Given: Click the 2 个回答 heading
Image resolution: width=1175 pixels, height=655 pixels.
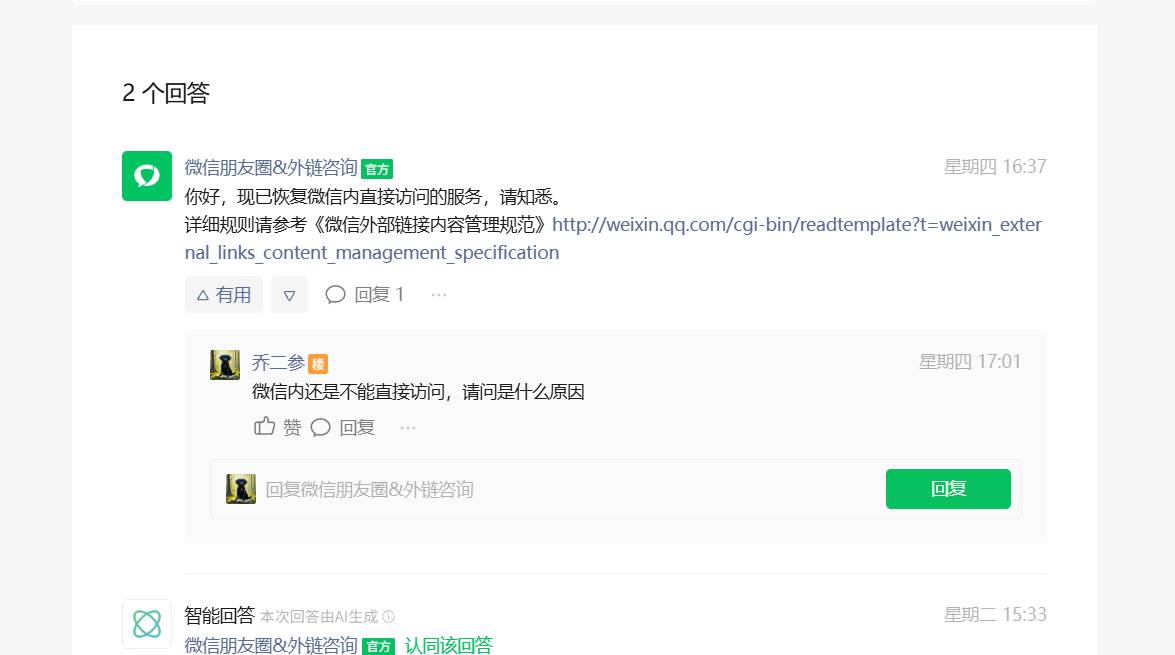Looking at the screenshot, I should click(166, 93).
